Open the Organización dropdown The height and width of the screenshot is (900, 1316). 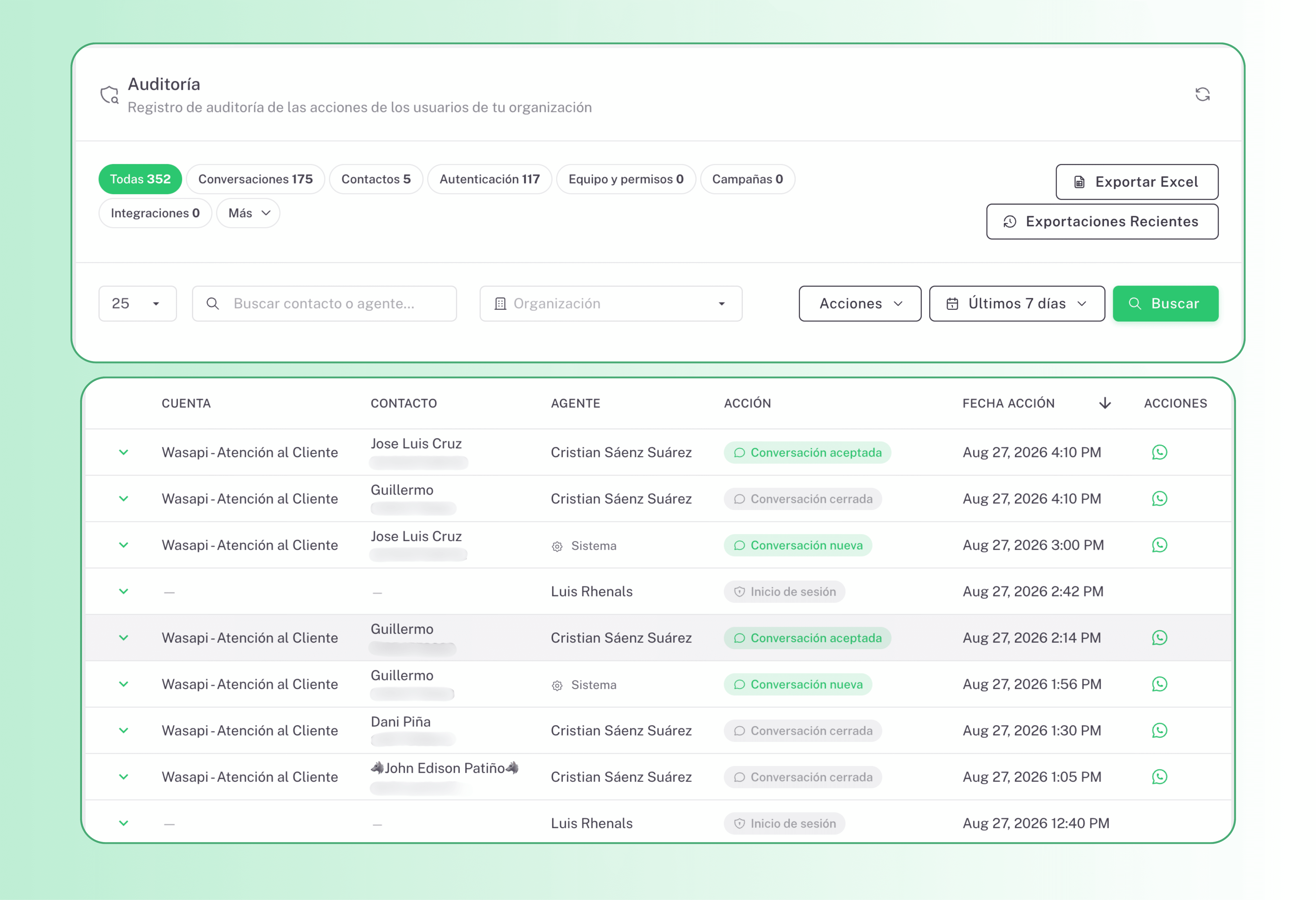pos(611,303)
